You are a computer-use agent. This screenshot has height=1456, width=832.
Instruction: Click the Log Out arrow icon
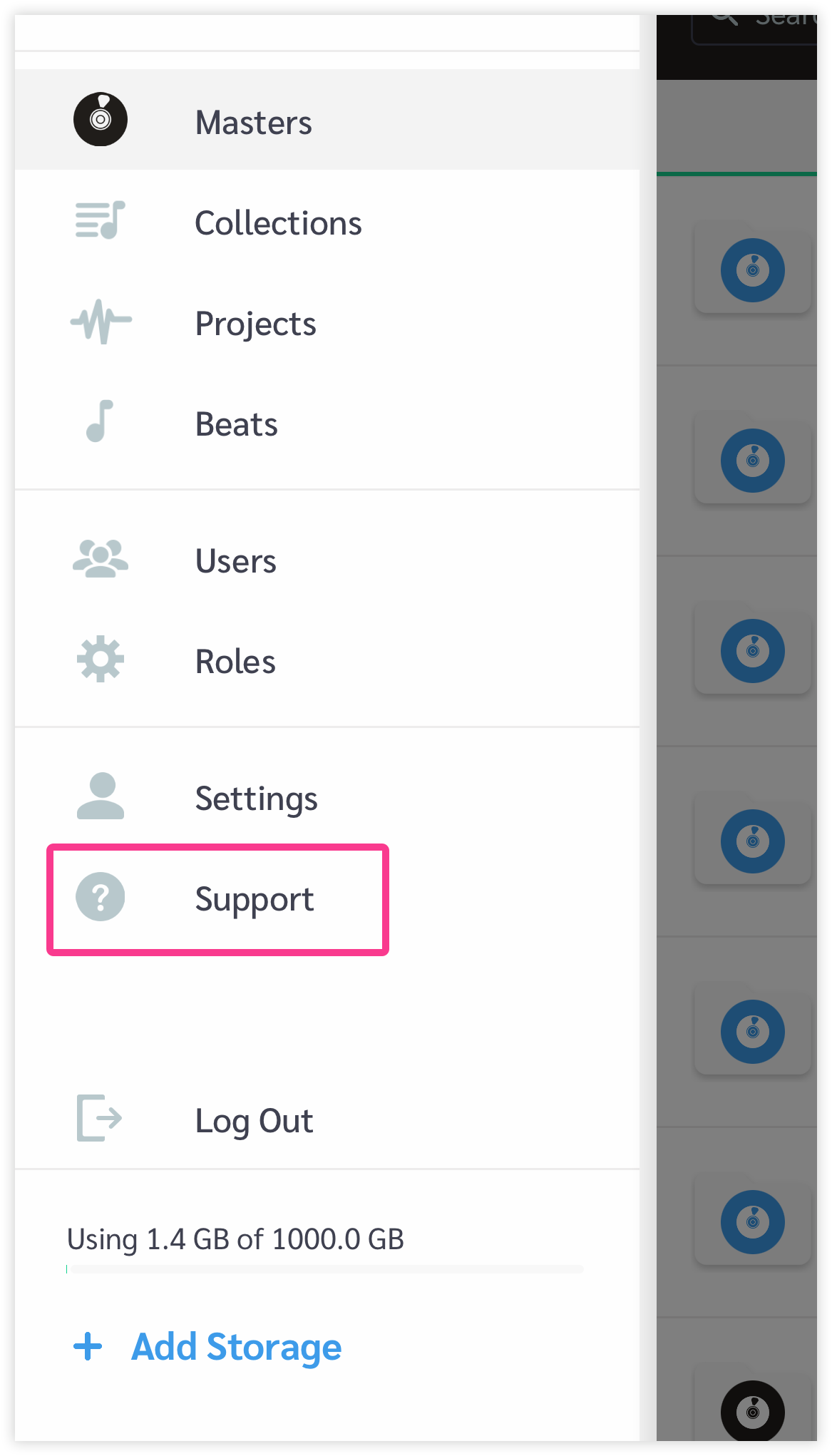coord(99,1118)
